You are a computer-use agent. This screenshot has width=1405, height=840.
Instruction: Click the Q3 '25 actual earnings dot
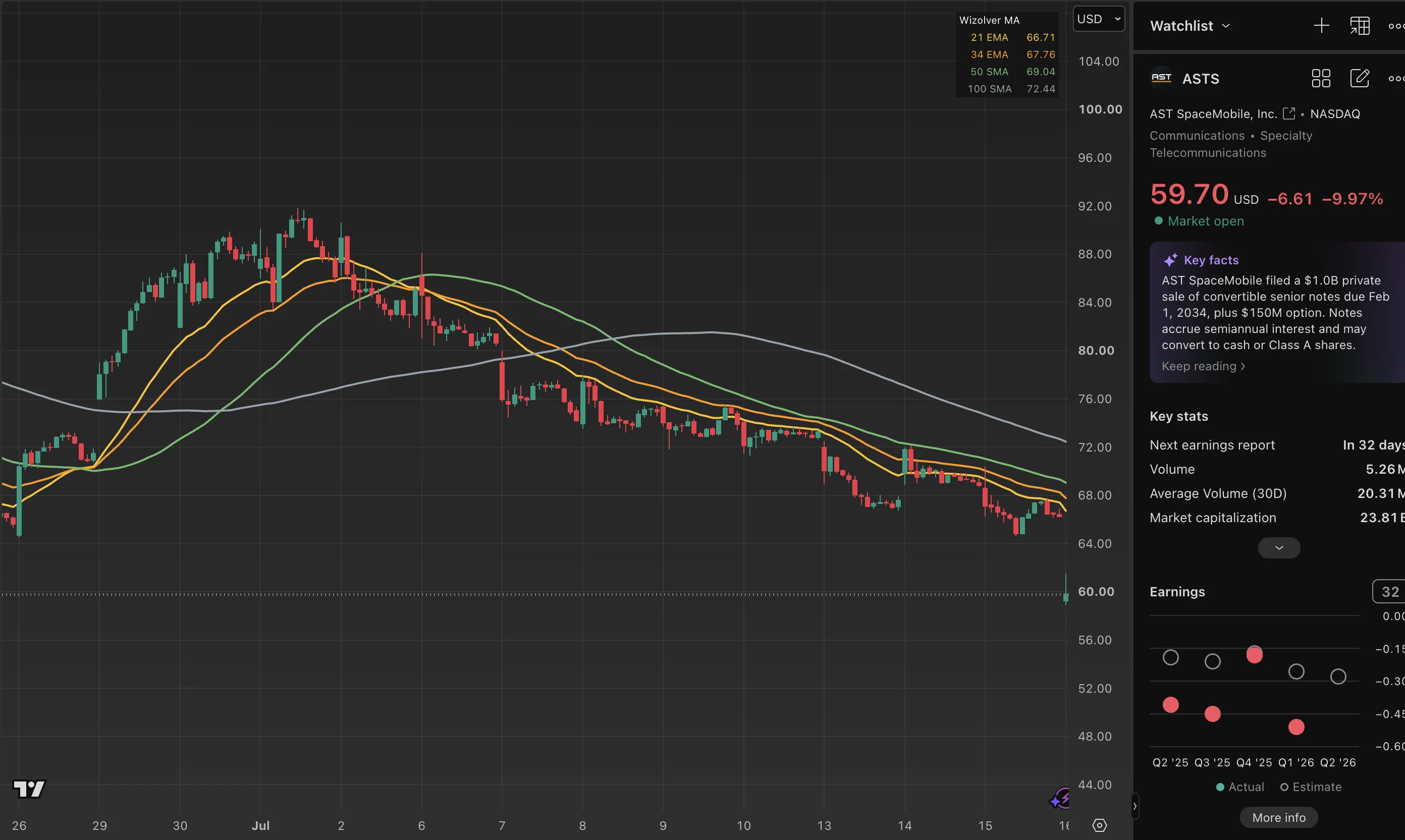1213,714
